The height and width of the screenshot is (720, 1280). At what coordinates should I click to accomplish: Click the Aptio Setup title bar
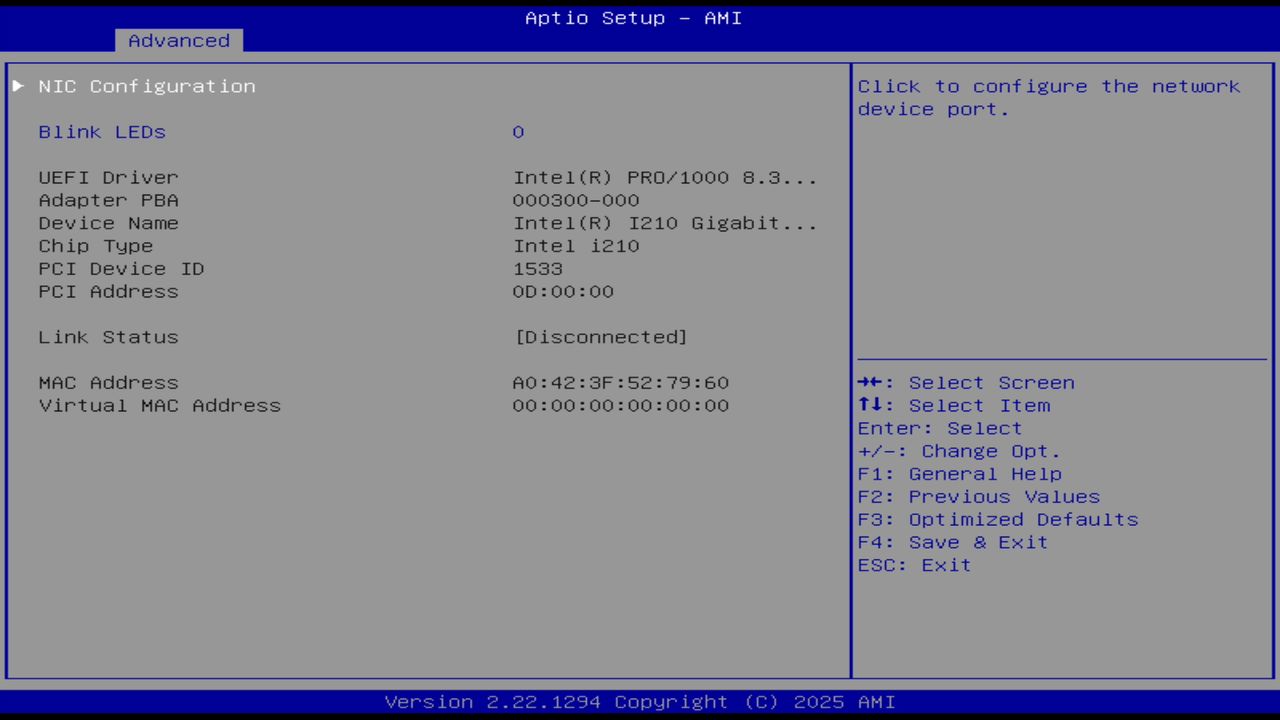pyautogui.click(x=633, y=17)
